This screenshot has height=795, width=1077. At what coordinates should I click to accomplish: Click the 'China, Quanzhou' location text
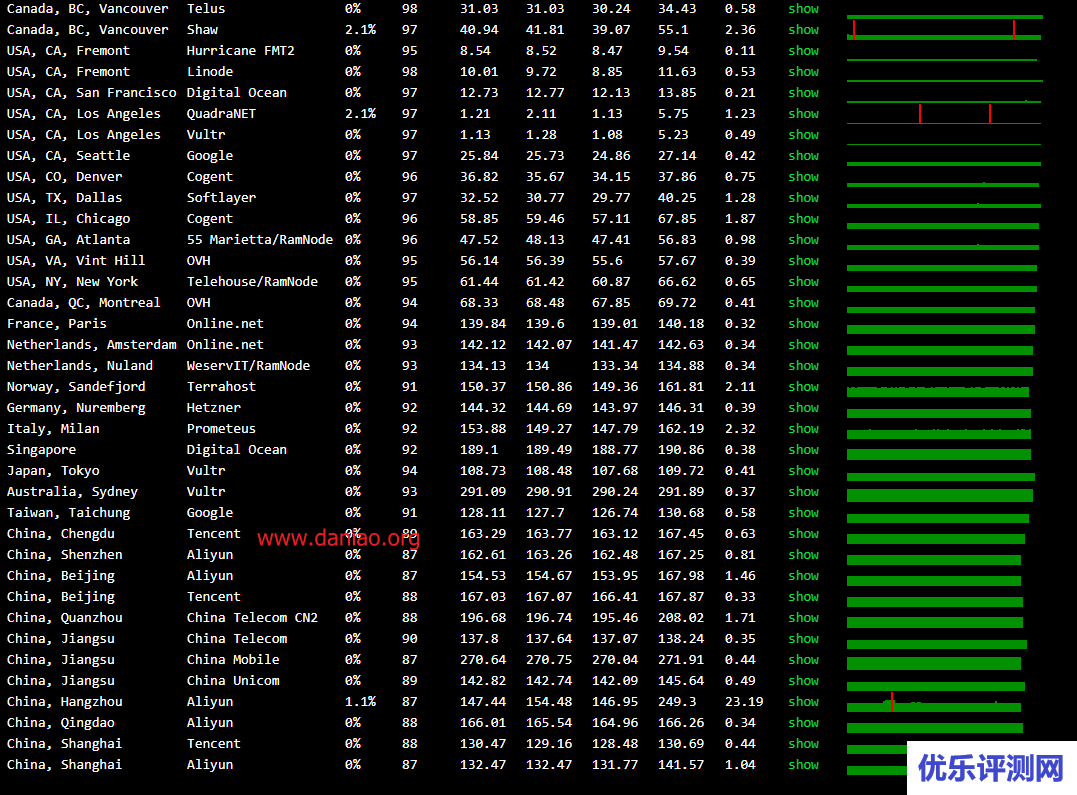click(65, 618)
